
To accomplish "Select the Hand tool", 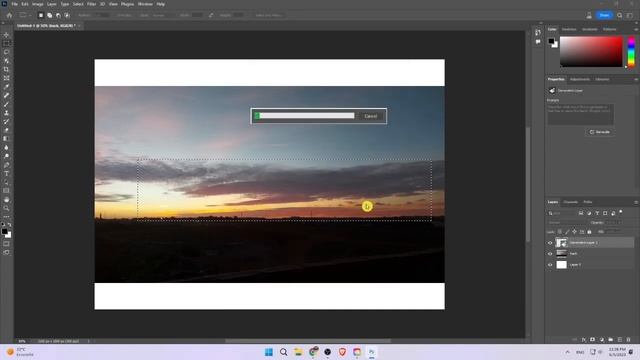I will coord(6,200).
